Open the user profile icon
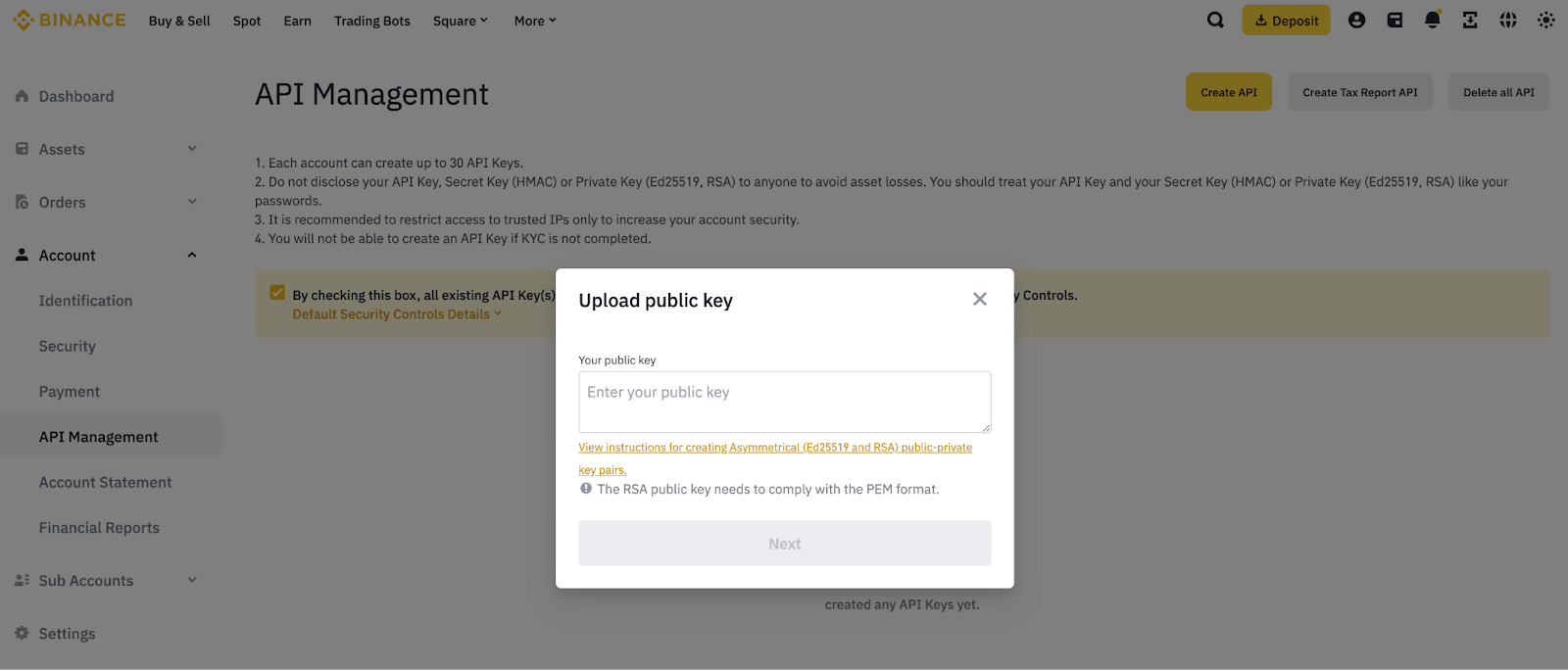 coord(1356,21)
